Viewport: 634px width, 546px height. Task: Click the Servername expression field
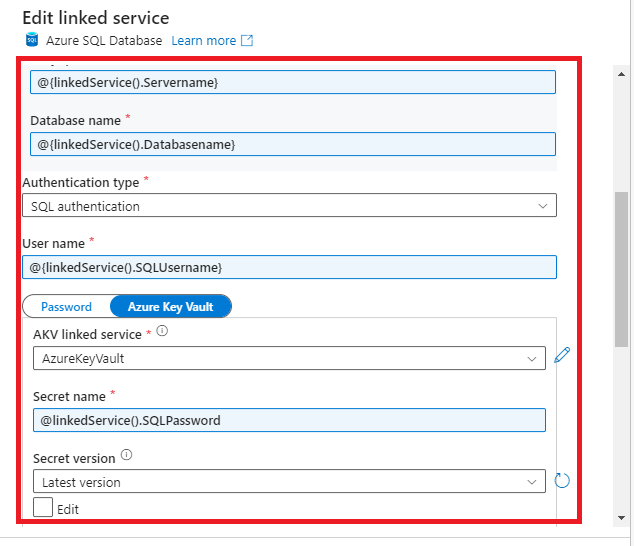[293, 82]
